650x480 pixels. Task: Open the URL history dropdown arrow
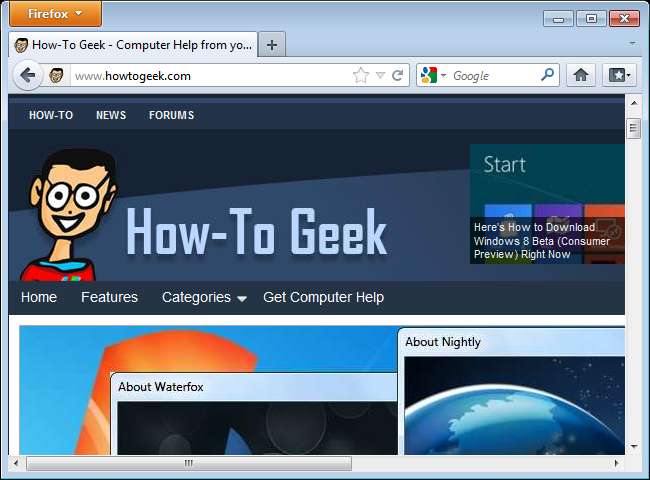pyautogui.click(x=380, y=75)
